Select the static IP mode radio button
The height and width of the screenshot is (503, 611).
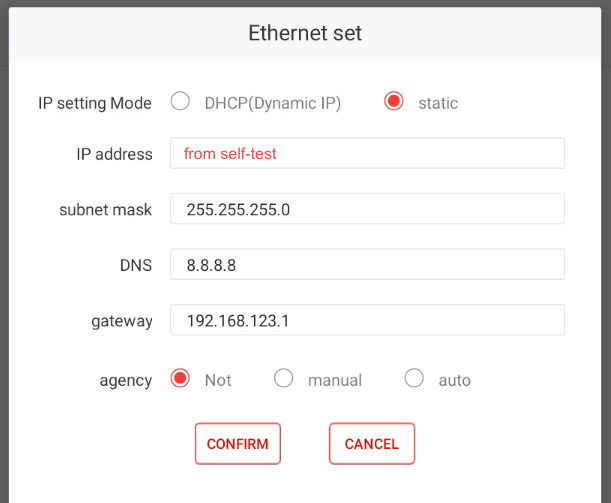pyautogui.click(x=394, y=102)
